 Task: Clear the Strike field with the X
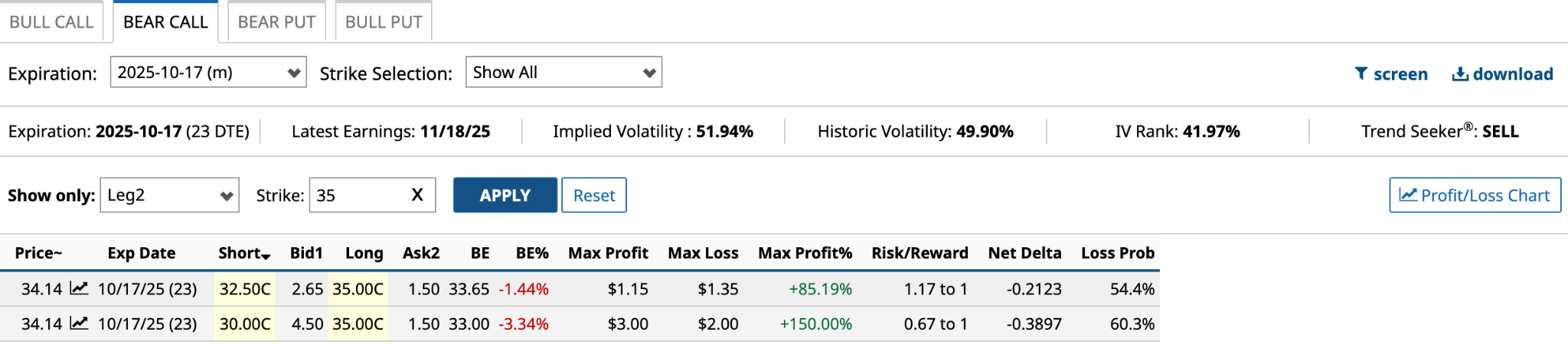pos(417,195)
